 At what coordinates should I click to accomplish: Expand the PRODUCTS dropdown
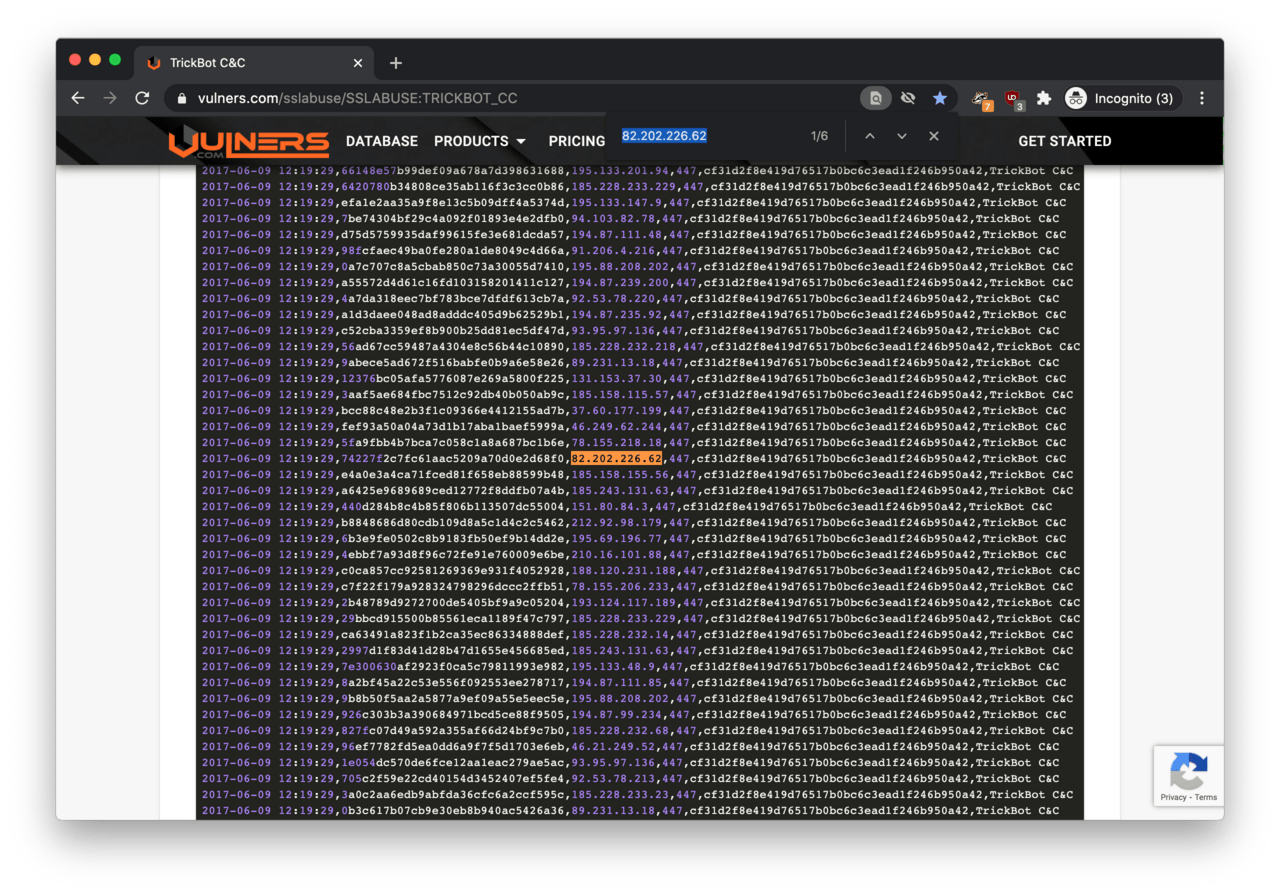(480, 141)
